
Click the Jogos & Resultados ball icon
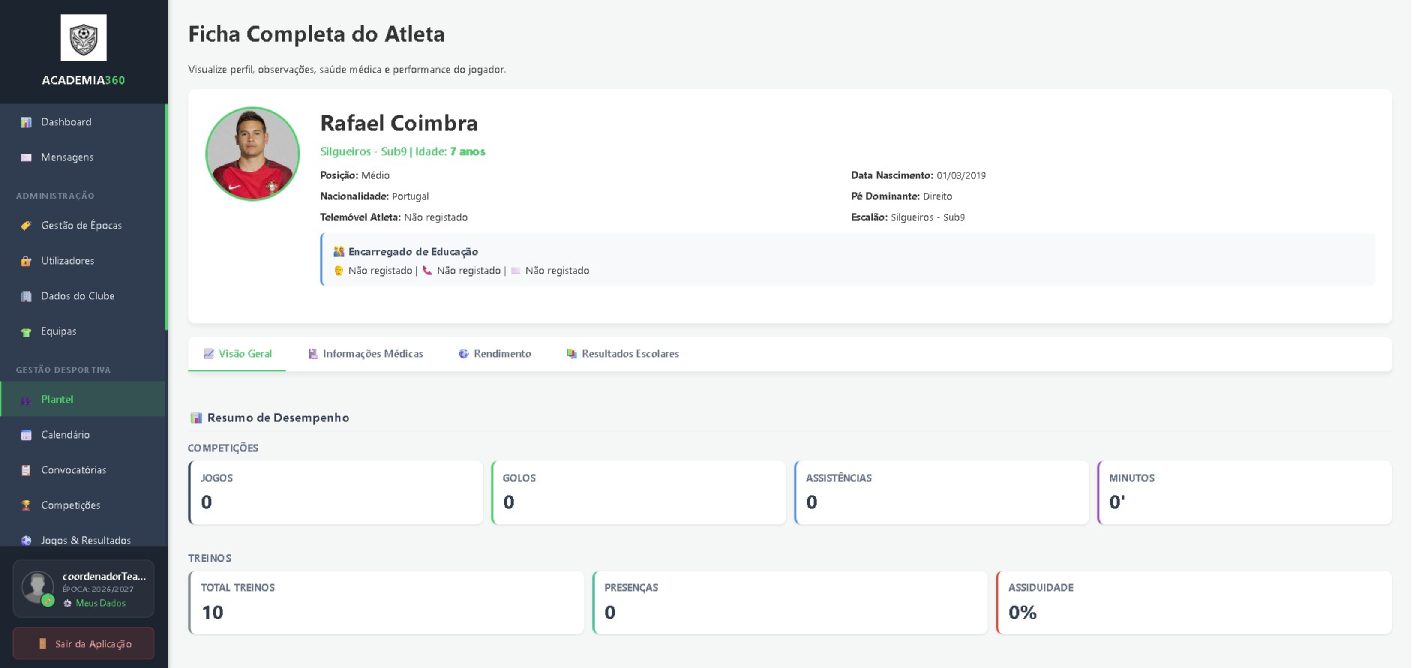tap(26, 540)
